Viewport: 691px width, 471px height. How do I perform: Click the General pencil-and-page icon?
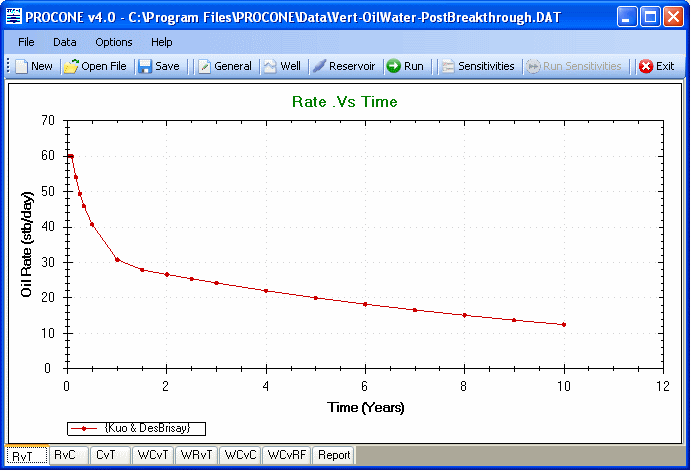point(204,67)
